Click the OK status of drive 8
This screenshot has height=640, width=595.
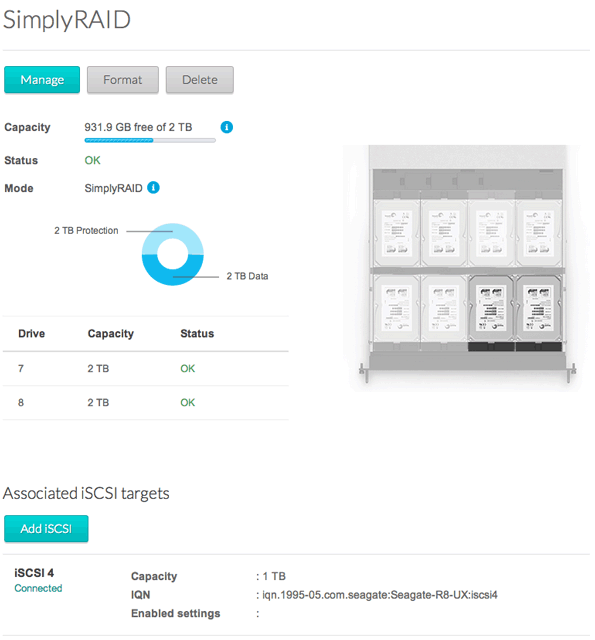188,403
